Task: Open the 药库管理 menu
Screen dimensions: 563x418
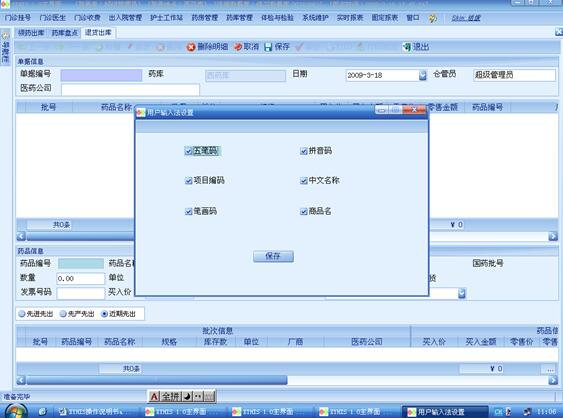Action: [239, 18]
